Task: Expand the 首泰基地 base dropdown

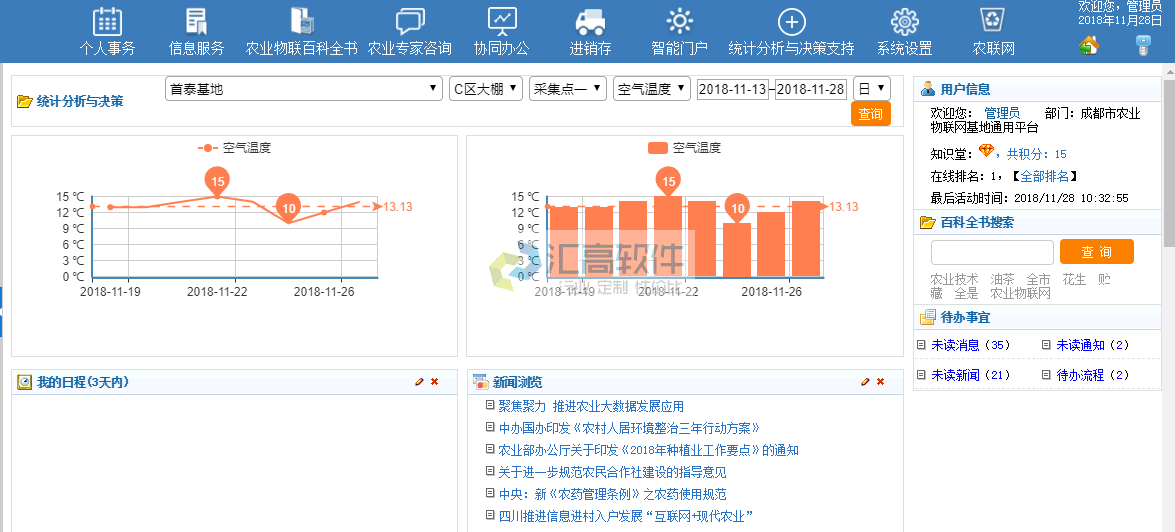Action: [x=303, y=89]
